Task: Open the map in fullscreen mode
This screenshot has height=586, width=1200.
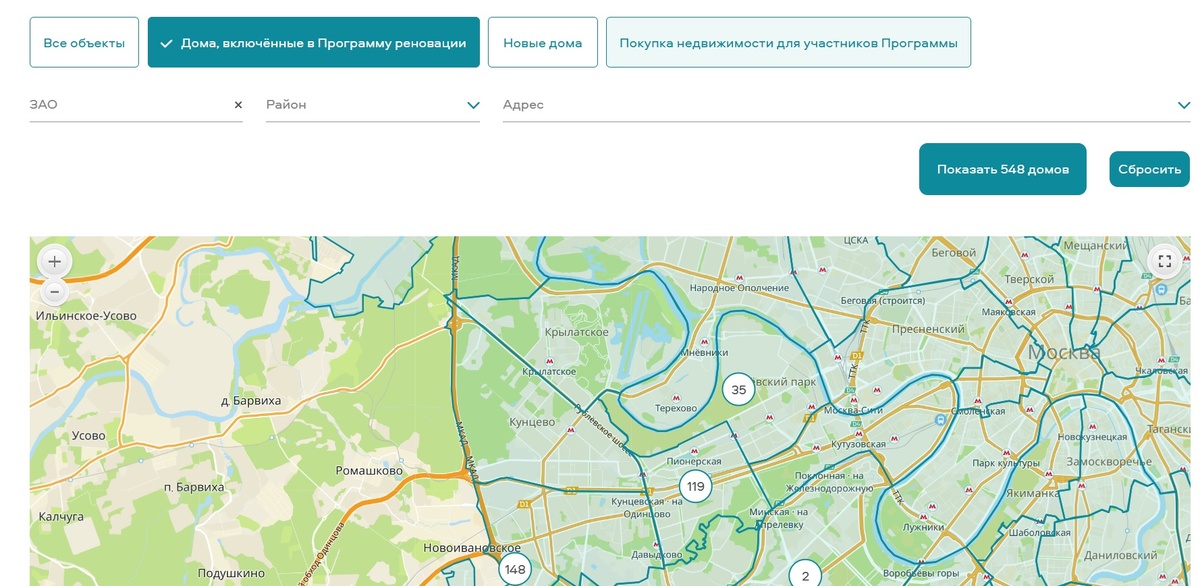Action: 1164,261
